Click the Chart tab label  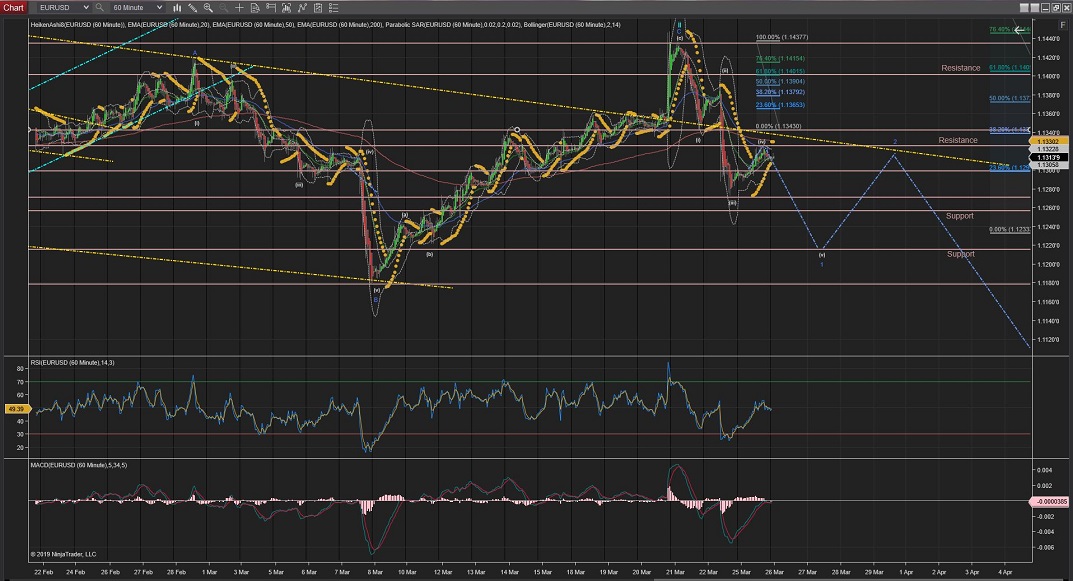click(x=13, y=8)
